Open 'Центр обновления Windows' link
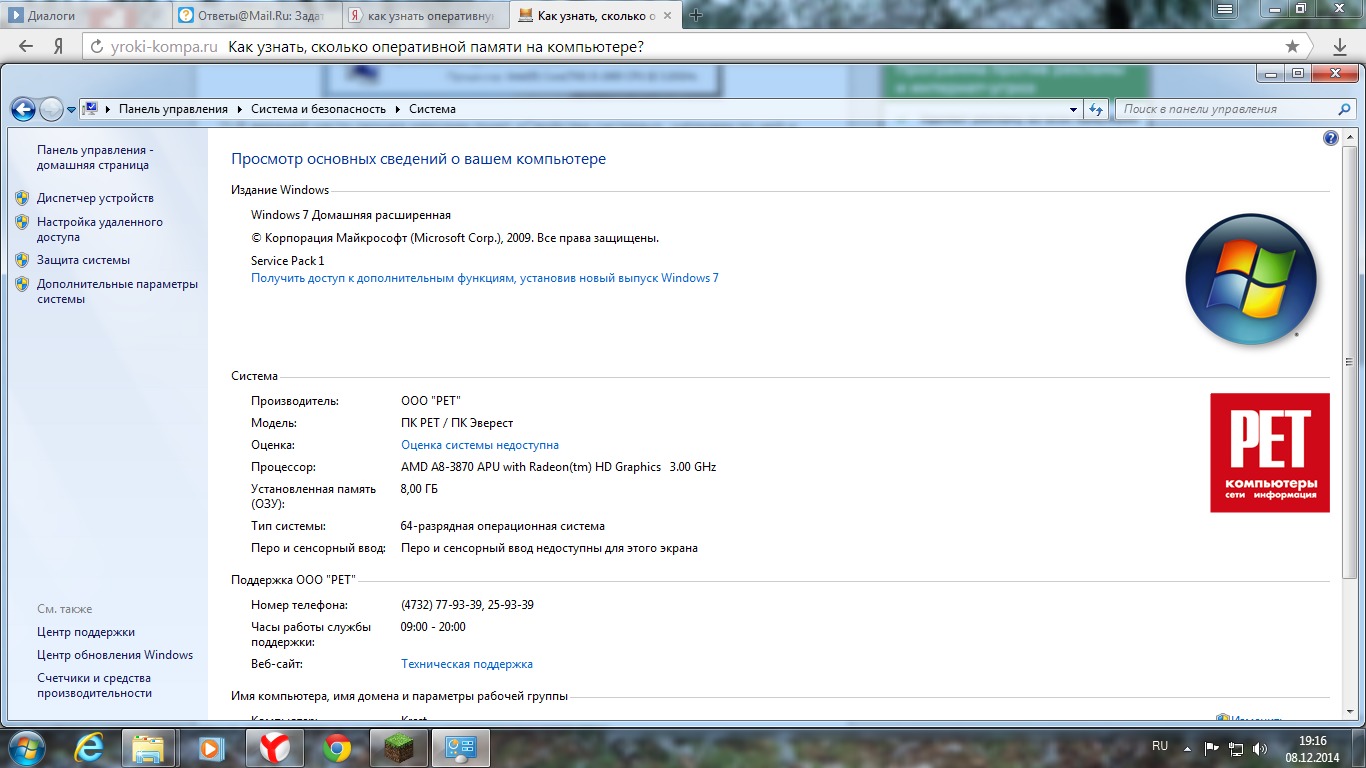1366x768 pixels. point(115,655)
